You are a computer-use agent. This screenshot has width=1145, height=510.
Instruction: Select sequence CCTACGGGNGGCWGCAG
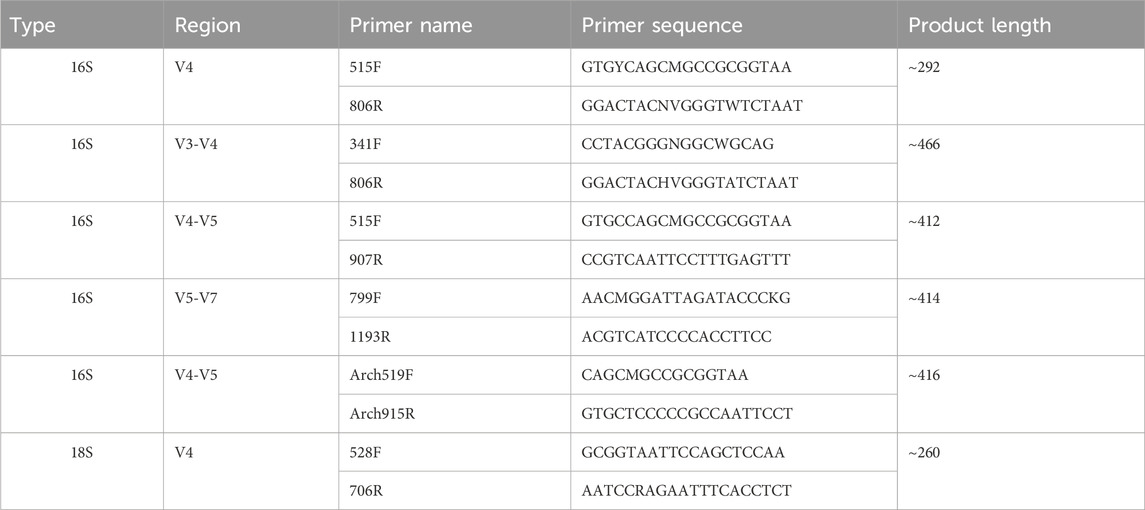click(677, 145)
